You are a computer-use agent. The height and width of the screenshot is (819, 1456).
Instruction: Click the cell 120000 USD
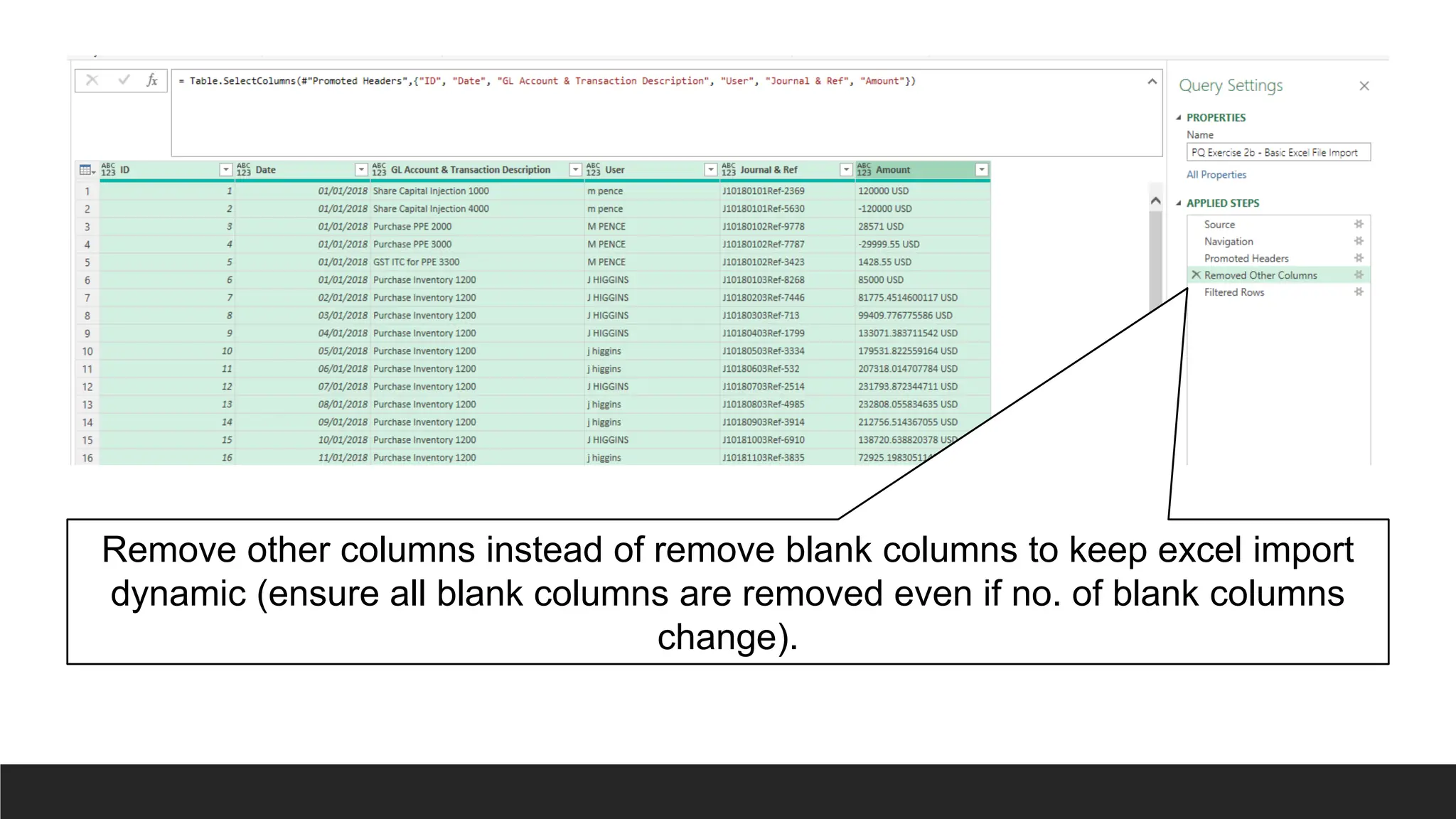click(x=923, y=191)
